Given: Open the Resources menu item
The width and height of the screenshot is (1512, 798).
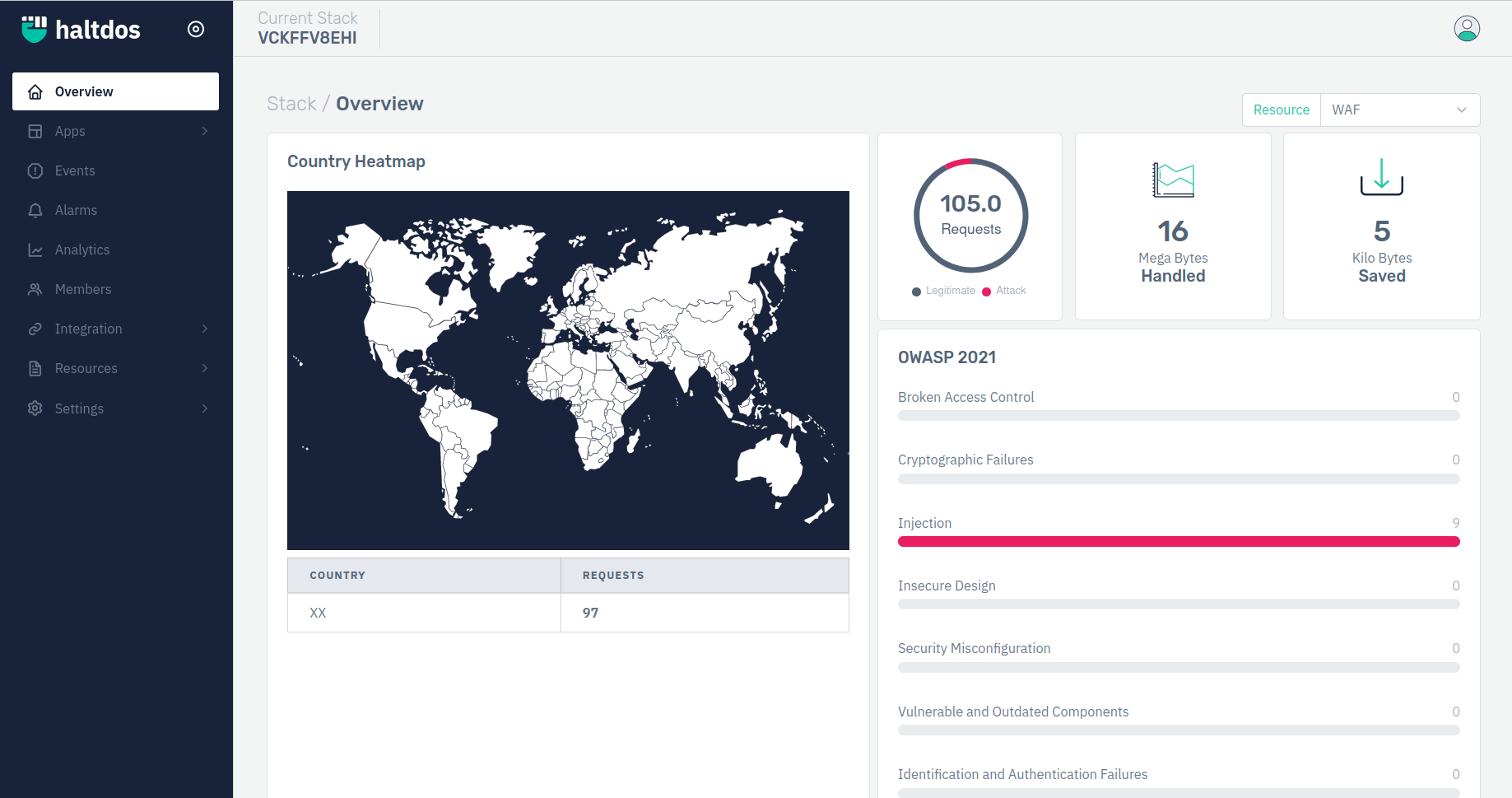Looking at the screenshot, I should [115, 368].
